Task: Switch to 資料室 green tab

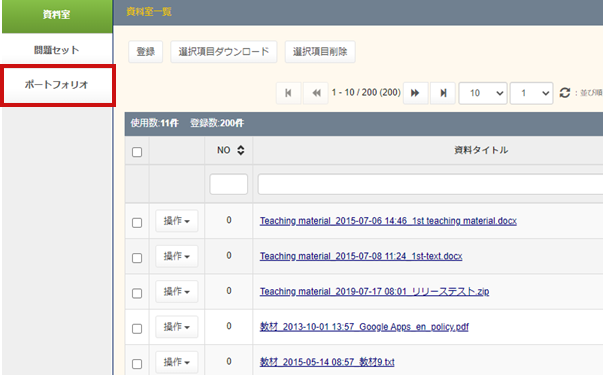Action: click(x=57, y=15)
